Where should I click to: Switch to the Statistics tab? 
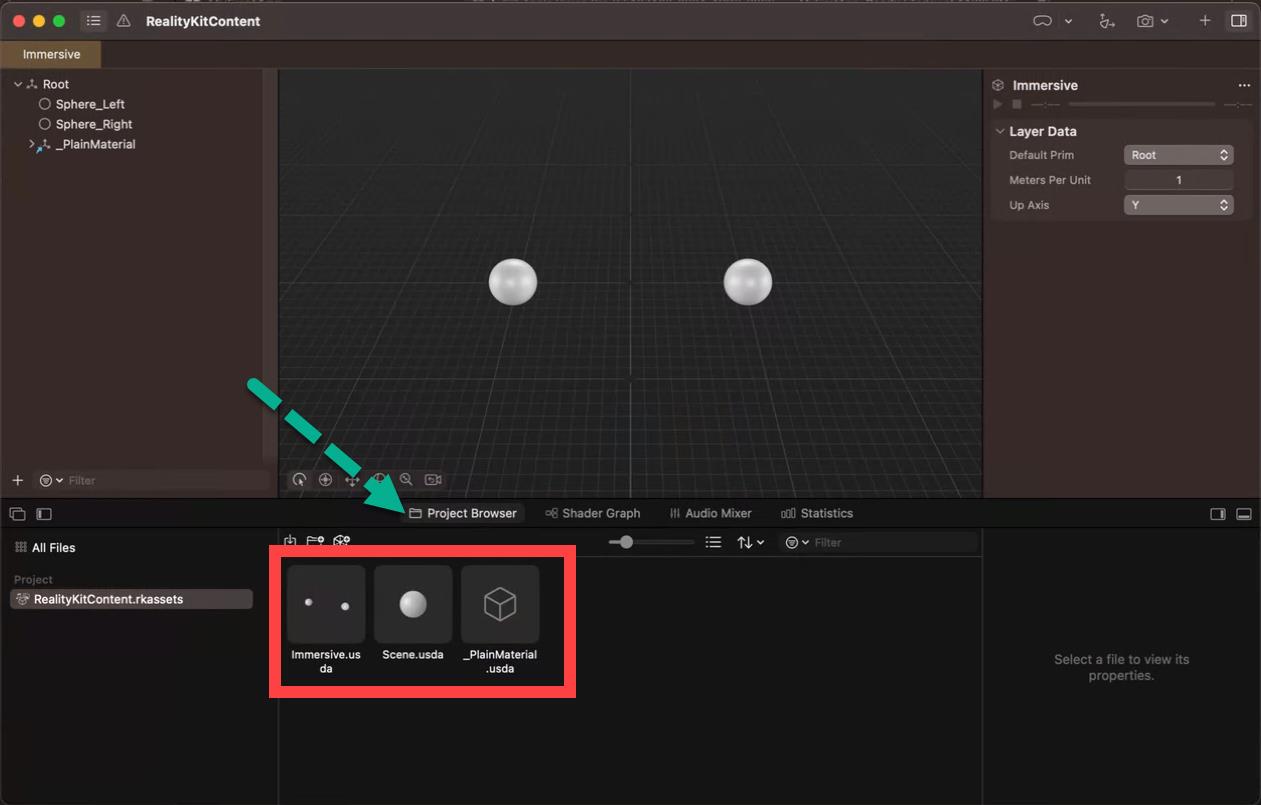(817, 513)
